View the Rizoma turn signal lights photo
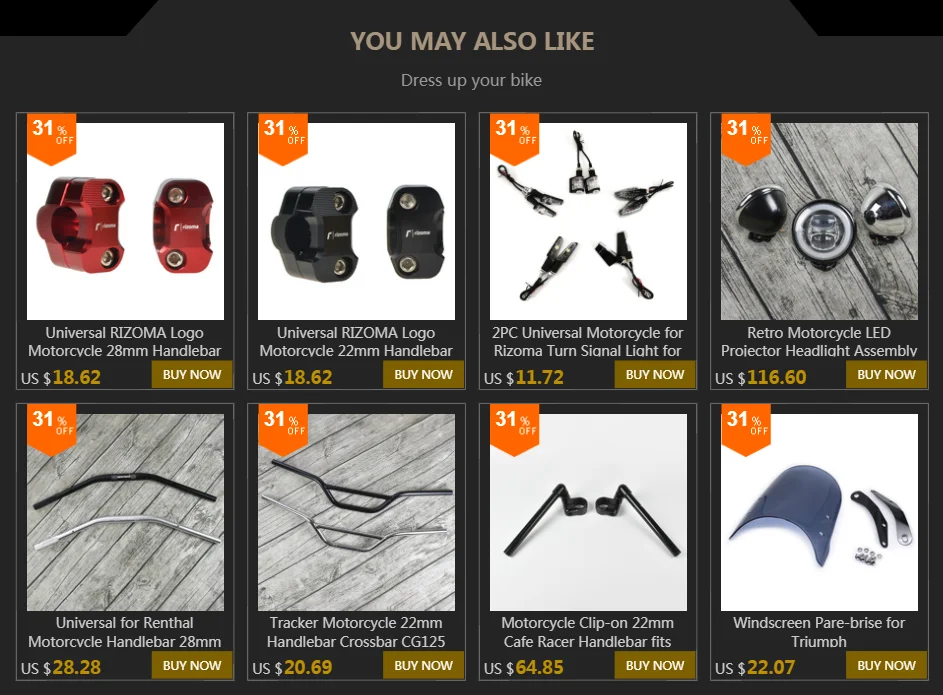Screen dimensions: 943x695 (x=588, y=221)
